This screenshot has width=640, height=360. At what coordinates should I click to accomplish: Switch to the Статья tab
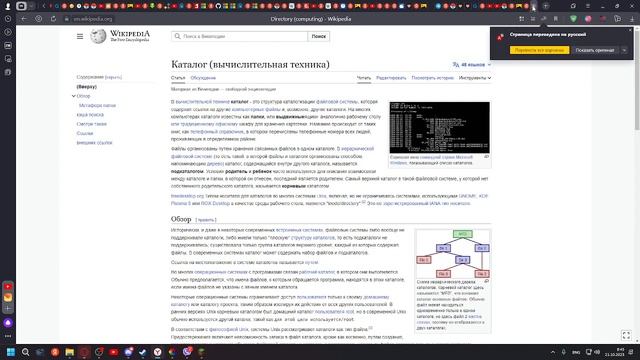tap(178, 78)
